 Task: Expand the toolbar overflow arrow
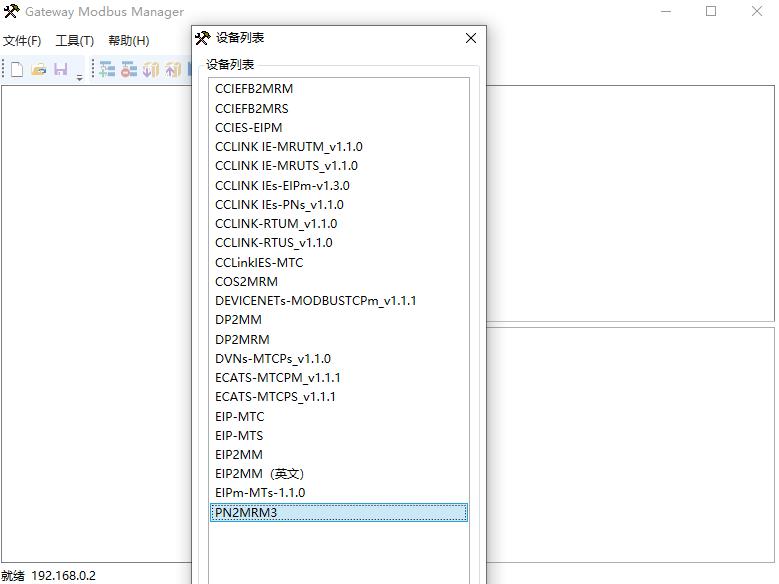79,78
